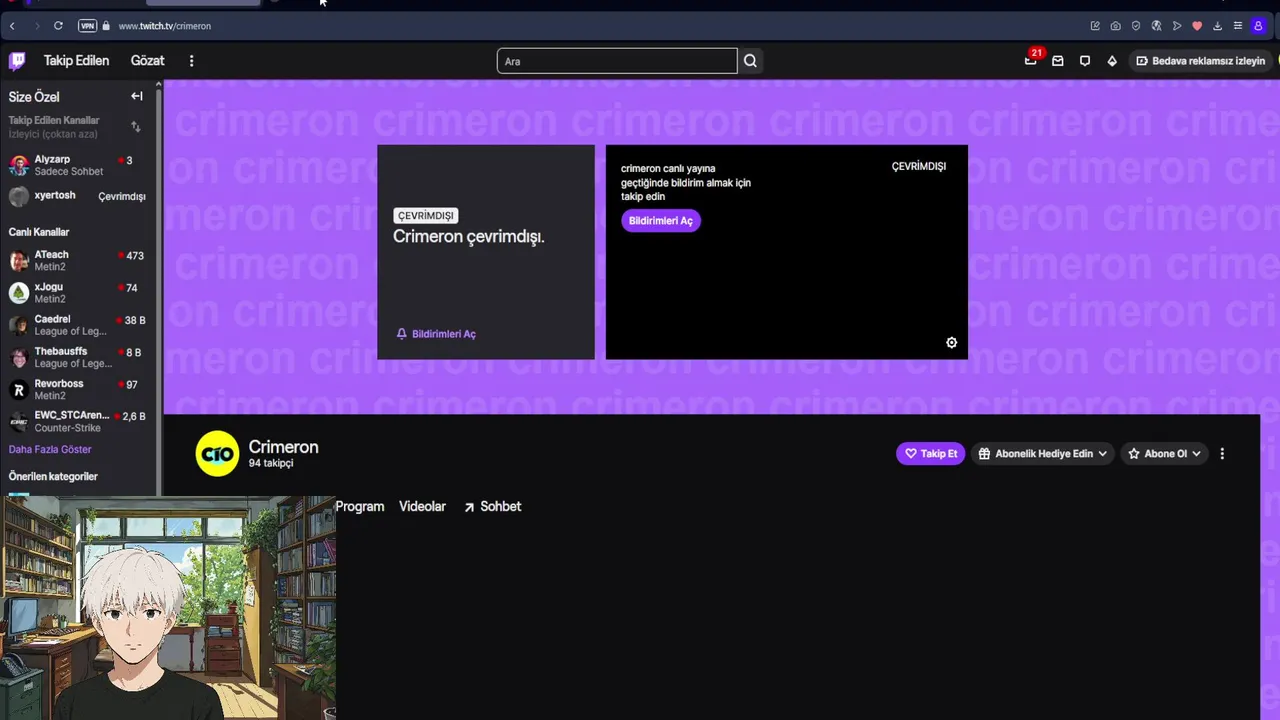Open the browser profile account icon
This screenshot has width=1280, height=720.
[x=1258, y=26]
